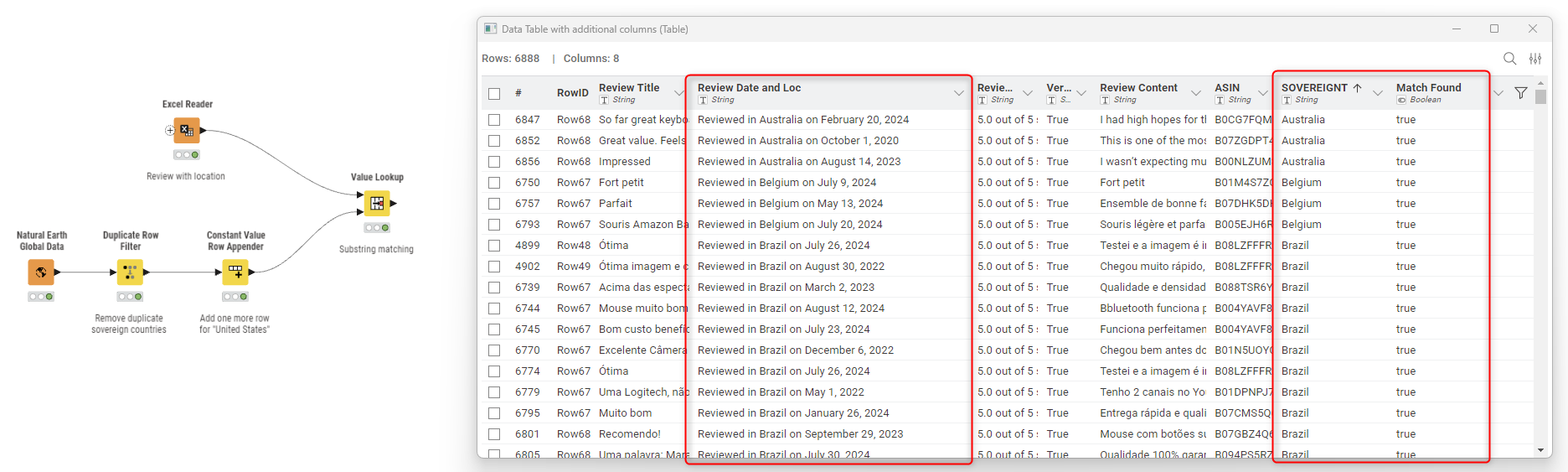Select the checkbox for row 6750
This screenshot has height=472, width=1568.
tap(494, 183)
